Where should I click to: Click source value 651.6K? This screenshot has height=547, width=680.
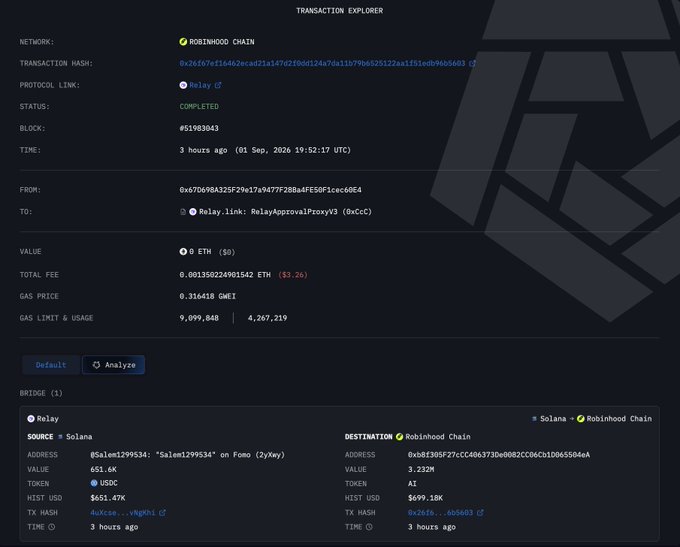(103, 469)
